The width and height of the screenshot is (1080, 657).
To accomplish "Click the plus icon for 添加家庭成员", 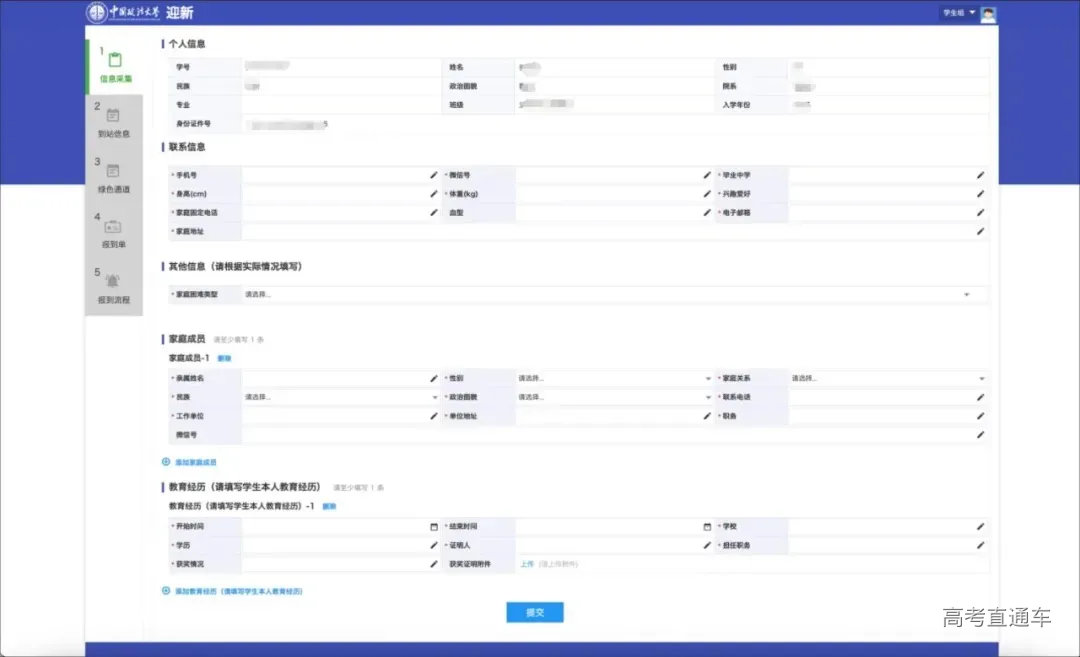I will [166, 462].
